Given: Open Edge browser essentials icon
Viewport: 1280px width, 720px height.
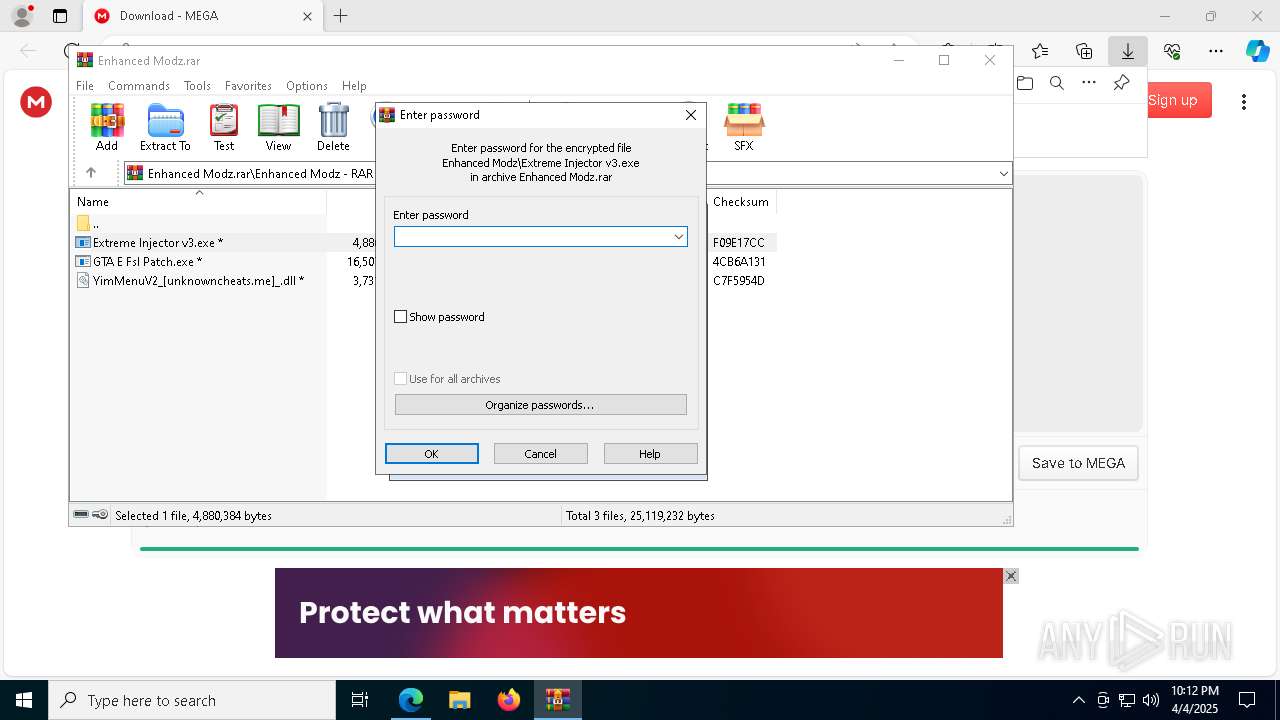Looking at the screenshot, I should pyautogui.click(x=1172, y=51).
